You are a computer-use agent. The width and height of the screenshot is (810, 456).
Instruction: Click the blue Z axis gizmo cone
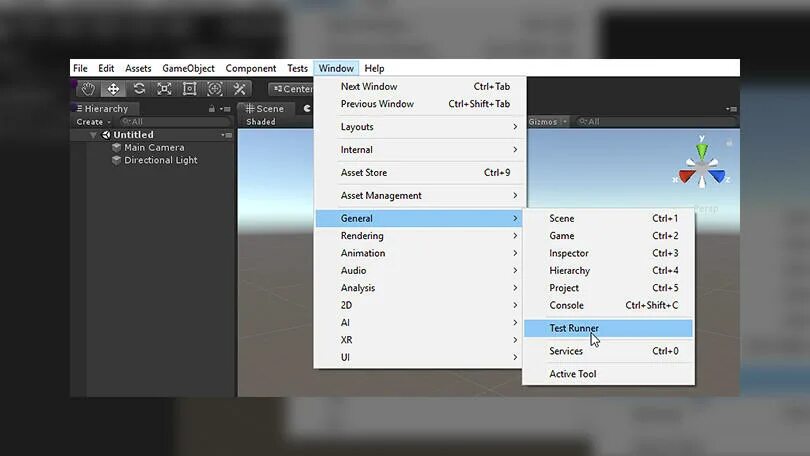point(717,177)
